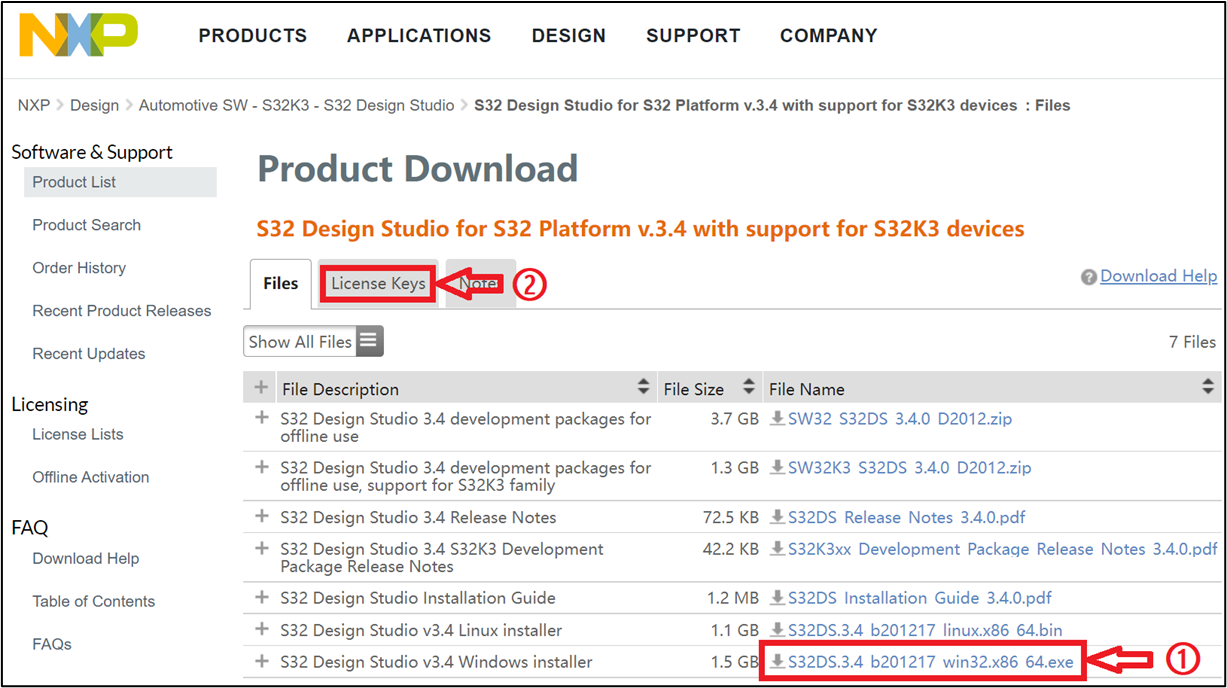Go to NXP breadcrumb link
Image resolution: width=1227 pixels, height=688 pixels.
[x=34, y=105]
